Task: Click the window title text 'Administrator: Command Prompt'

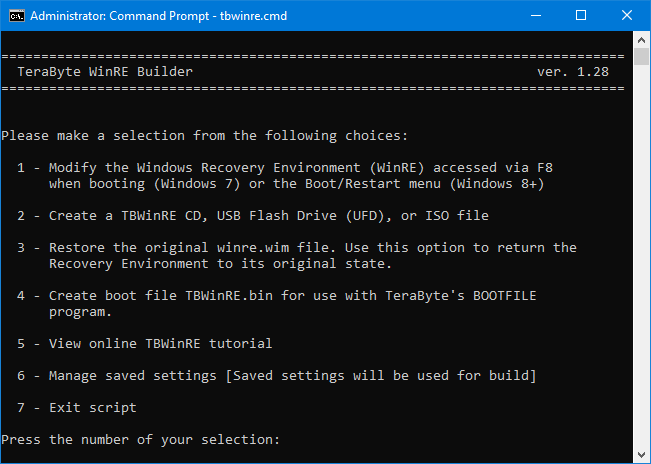Action: click(120, 16)
